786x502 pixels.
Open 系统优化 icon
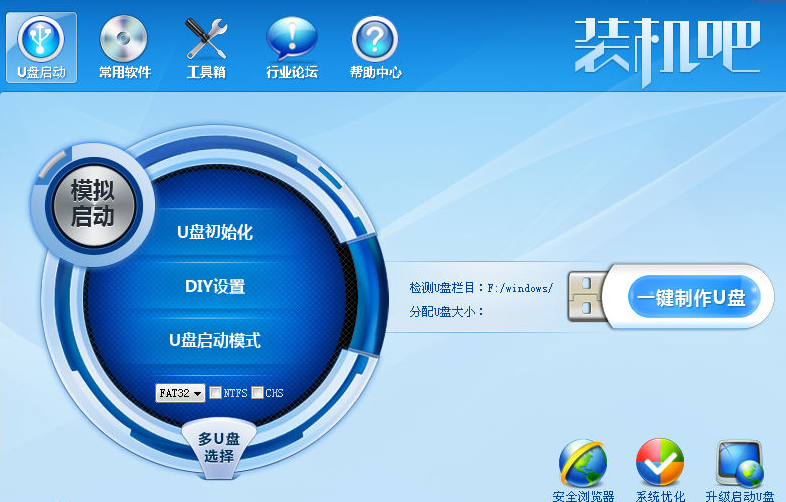click(x=660, y=471)
